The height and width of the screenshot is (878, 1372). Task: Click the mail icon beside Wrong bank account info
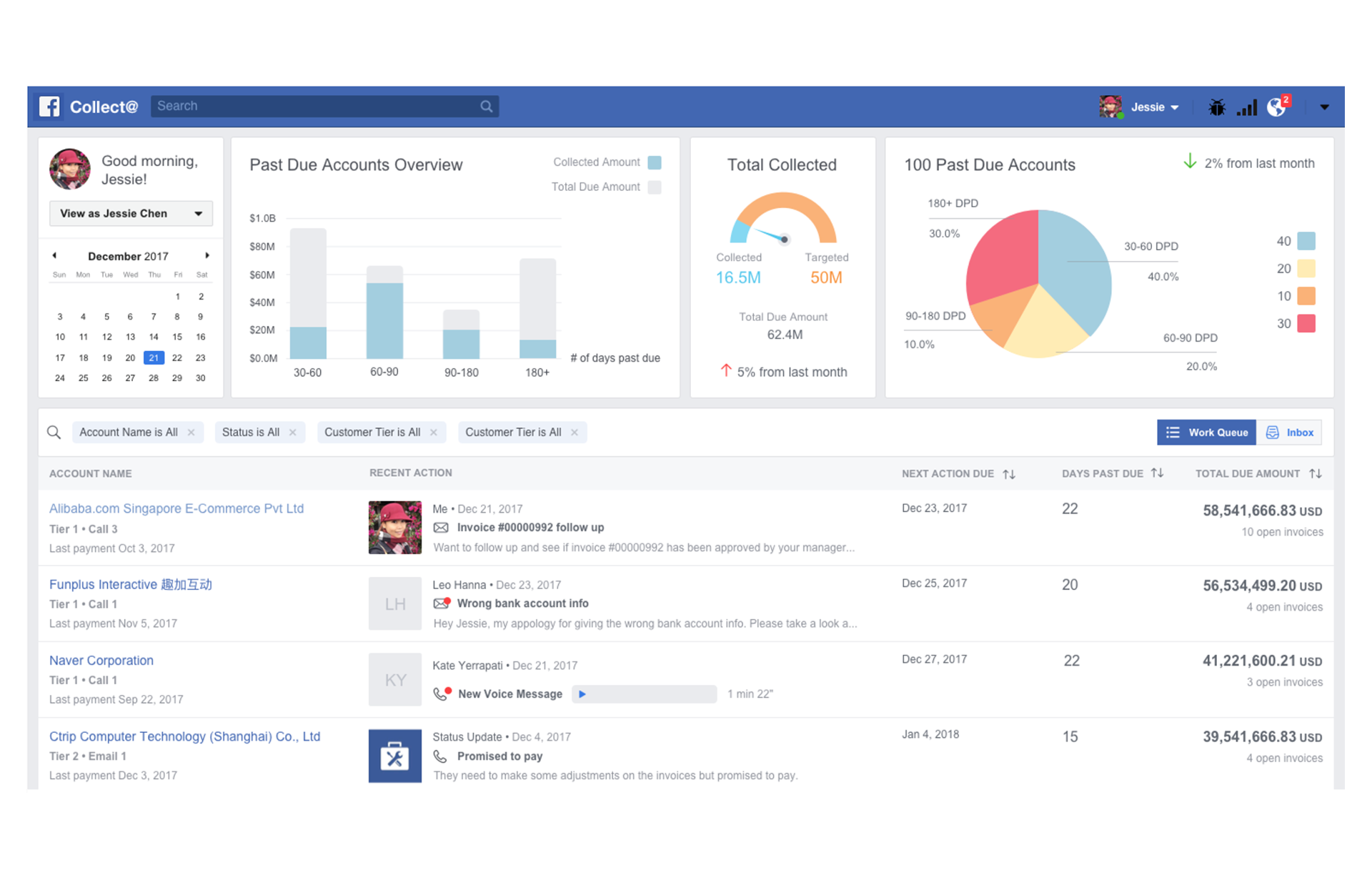click(x=442, y=603)
